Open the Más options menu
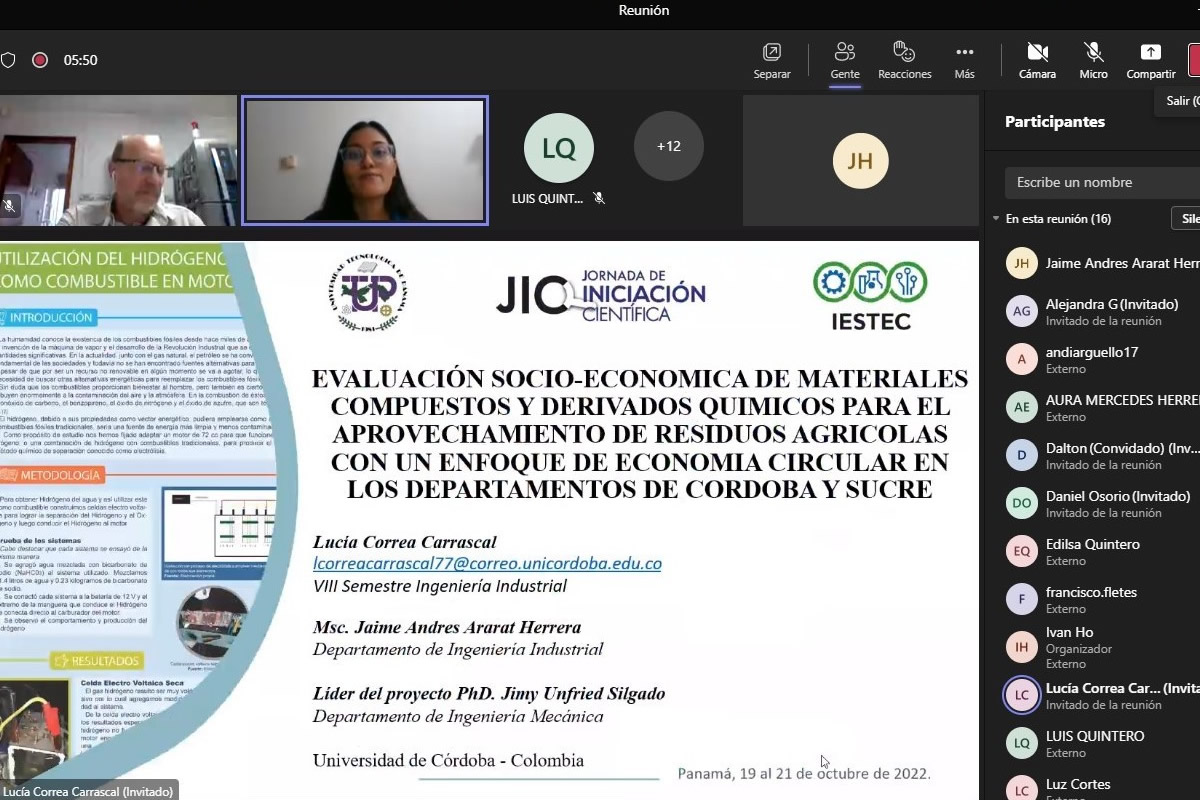Viewport: 1200px width, 800px height. click(964, 61)
